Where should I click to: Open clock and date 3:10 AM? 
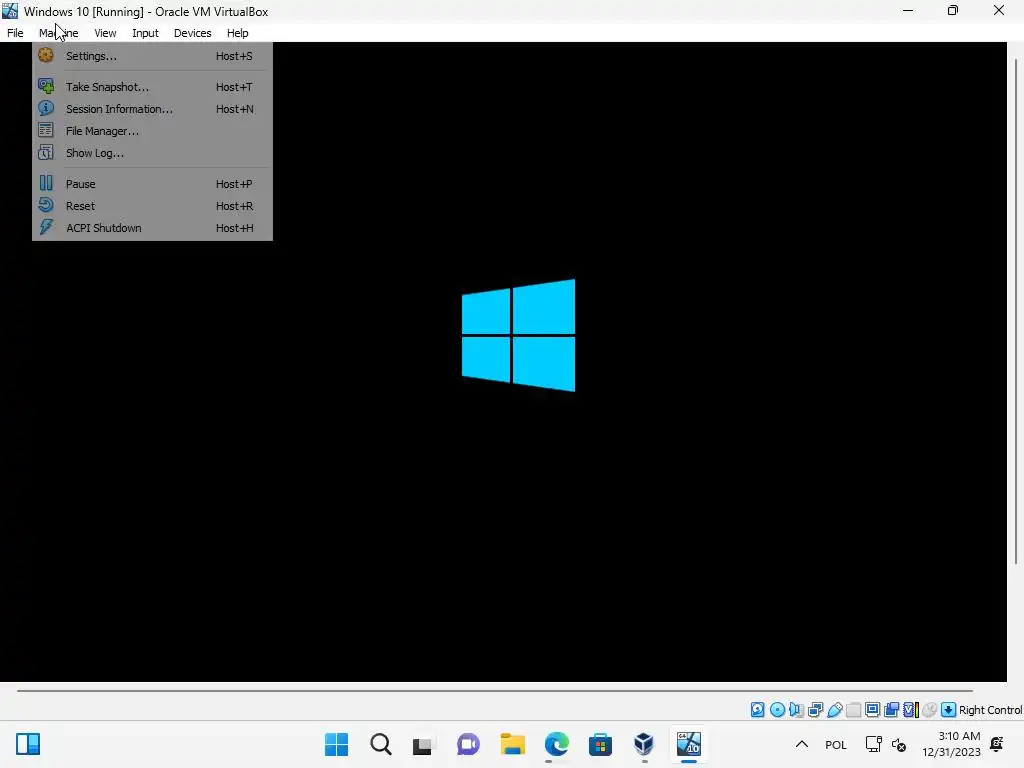point(952,744)
